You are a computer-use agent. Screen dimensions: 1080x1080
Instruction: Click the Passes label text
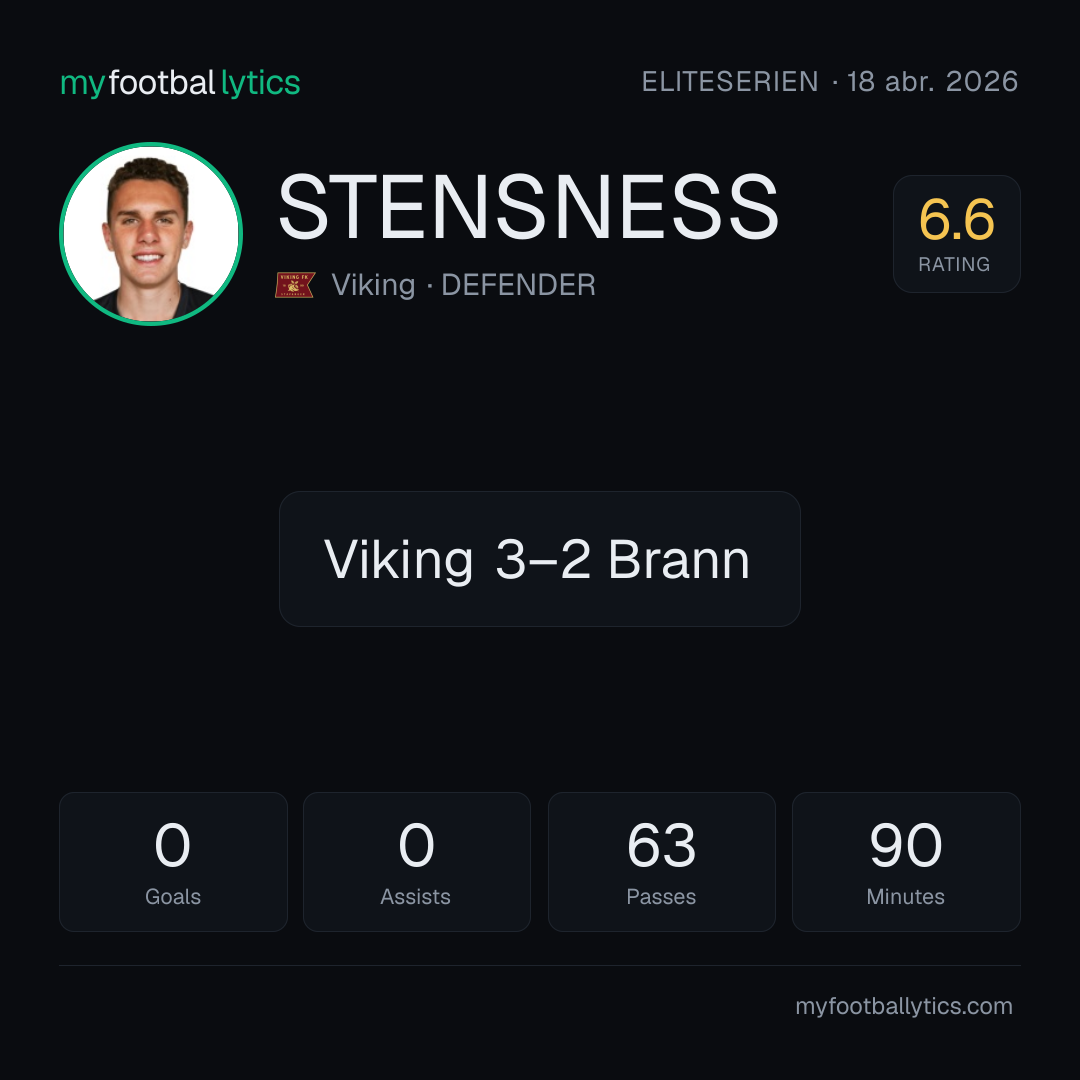pyautogui.click(x=661, y=897)
